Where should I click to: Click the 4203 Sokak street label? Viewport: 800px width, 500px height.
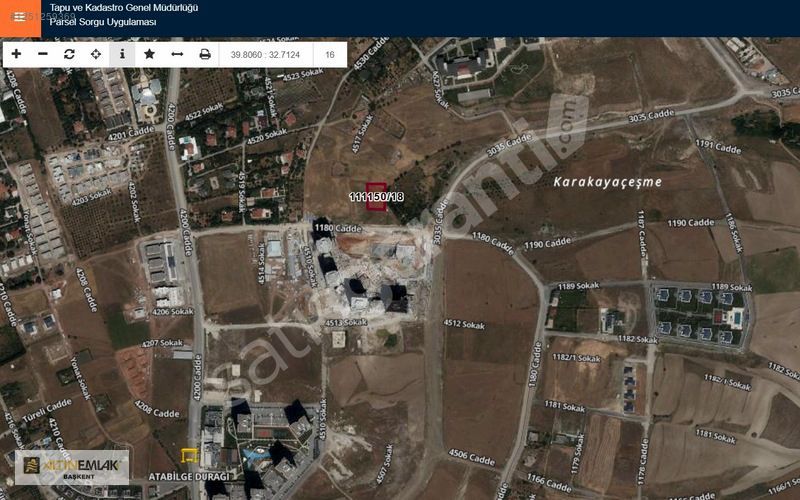tap(91, 197)
